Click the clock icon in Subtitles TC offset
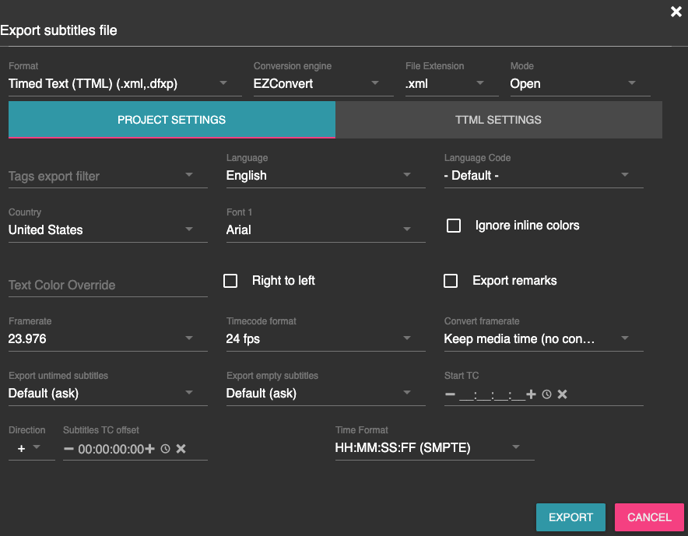Screen dimensions: 688x536 165,449
